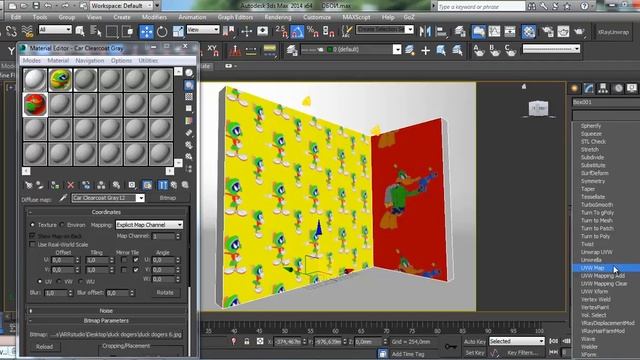
Task: Click the Undo icon in title bar
Action: tap(48, 6)
